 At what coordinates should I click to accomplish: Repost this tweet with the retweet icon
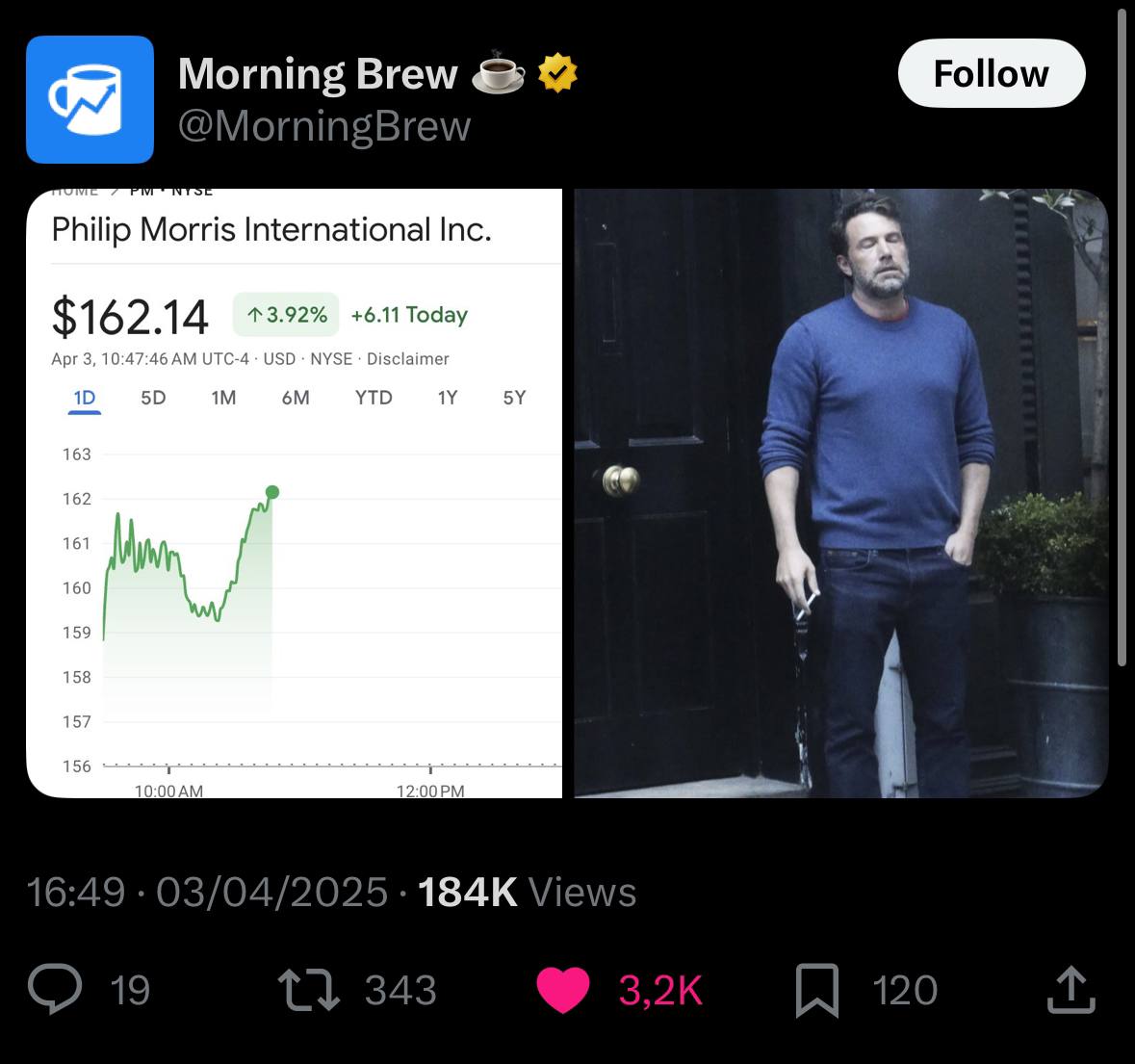pyautogui.click(x=308, y=990)
